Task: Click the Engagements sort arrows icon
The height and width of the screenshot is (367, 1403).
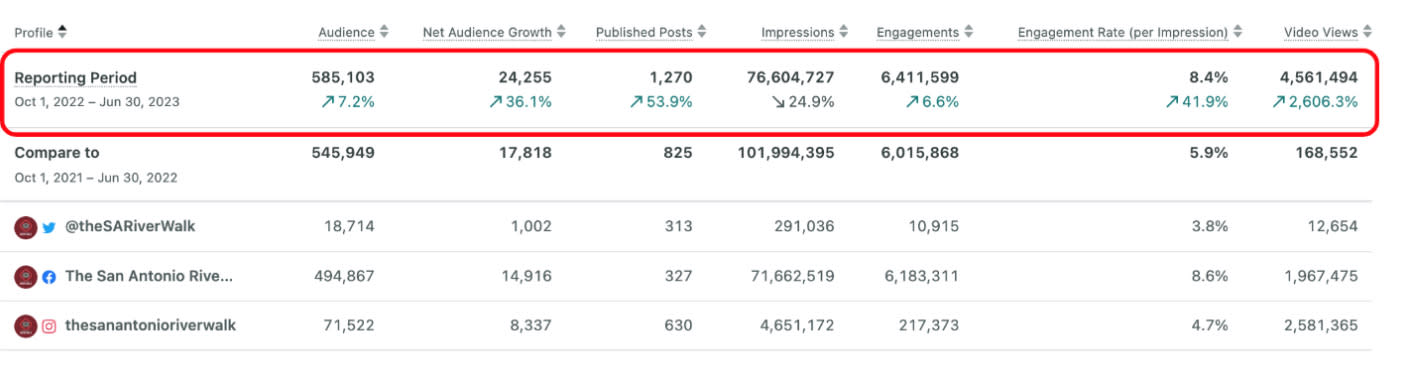Action: tap(969, 32)
